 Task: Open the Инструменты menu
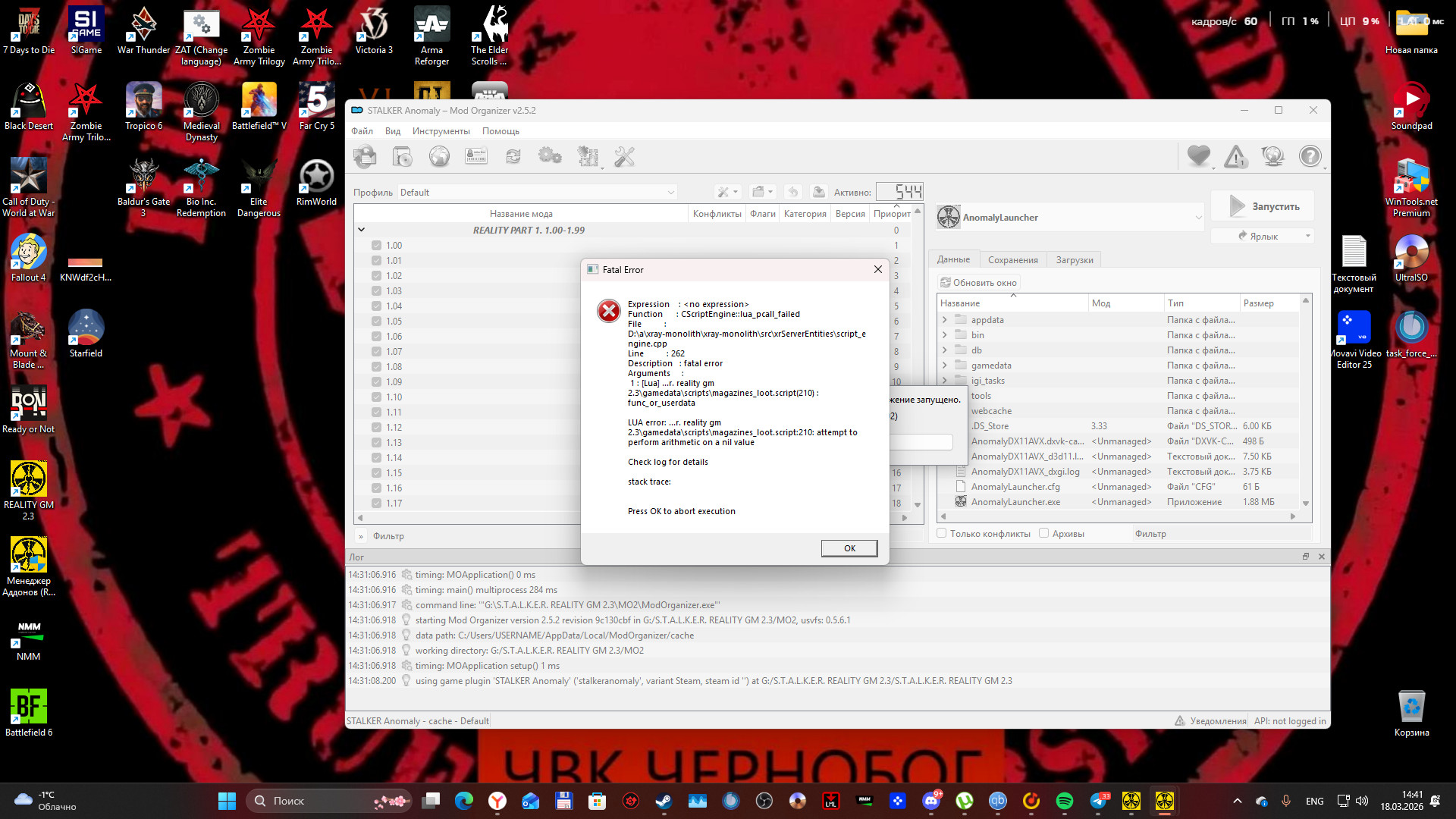point(441,131)
